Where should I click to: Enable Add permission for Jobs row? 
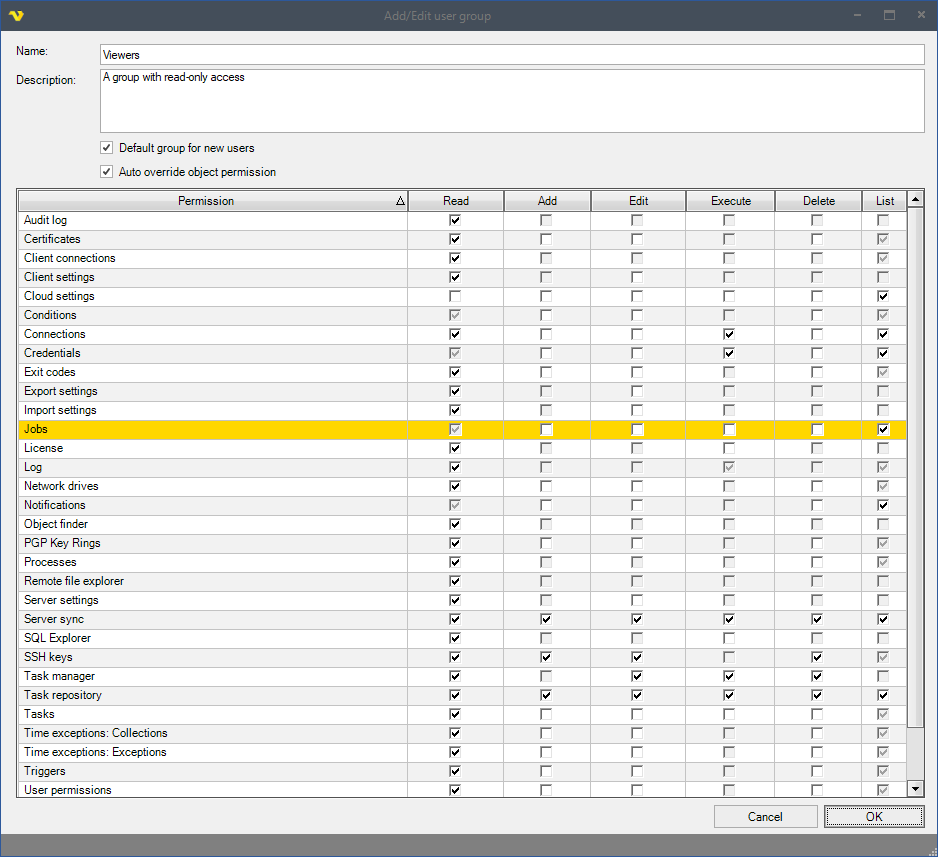pos(546,429)
